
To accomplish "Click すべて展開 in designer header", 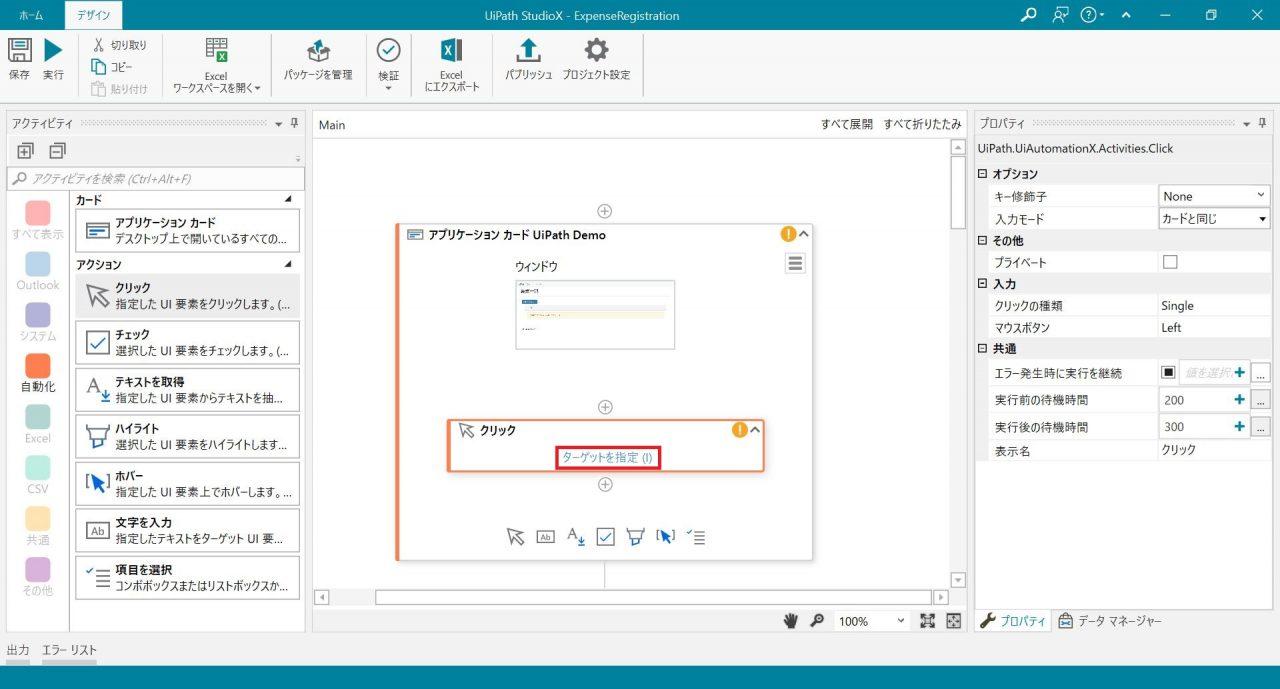I will (x=846, y=124).
